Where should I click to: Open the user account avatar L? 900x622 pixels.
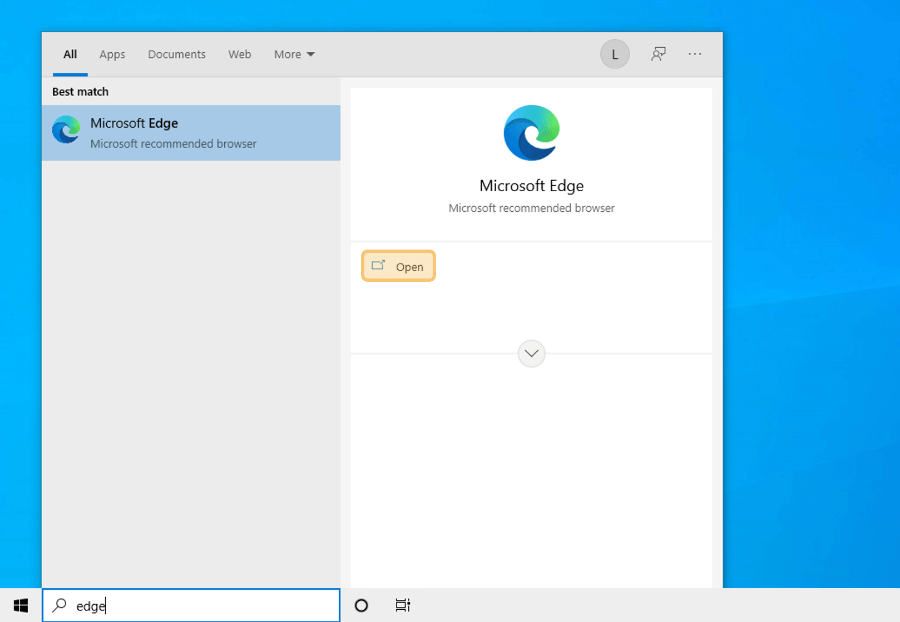(x=615, y=55)
